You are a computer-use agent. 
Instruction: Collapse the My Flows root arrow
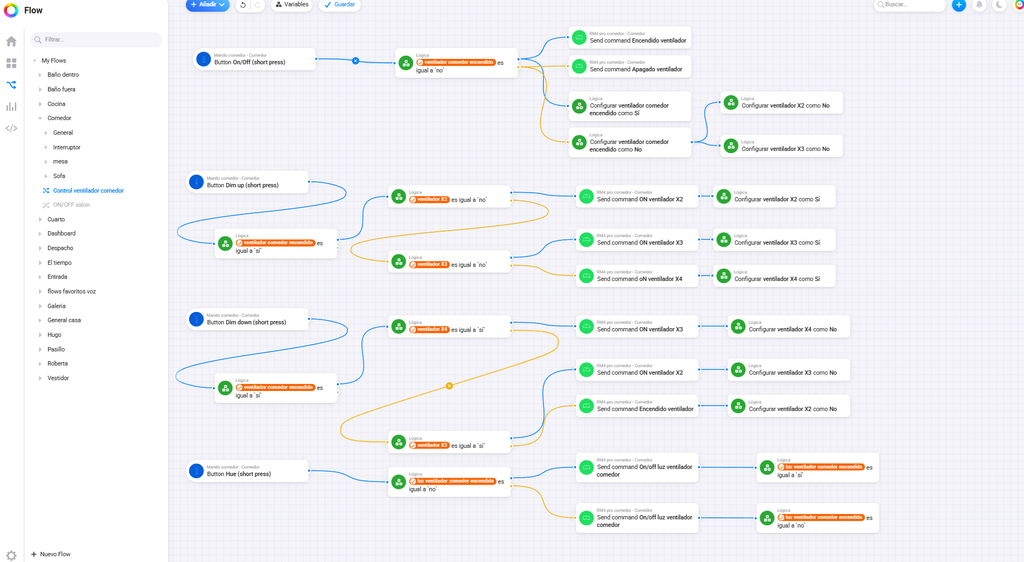(x=34, y=61)
